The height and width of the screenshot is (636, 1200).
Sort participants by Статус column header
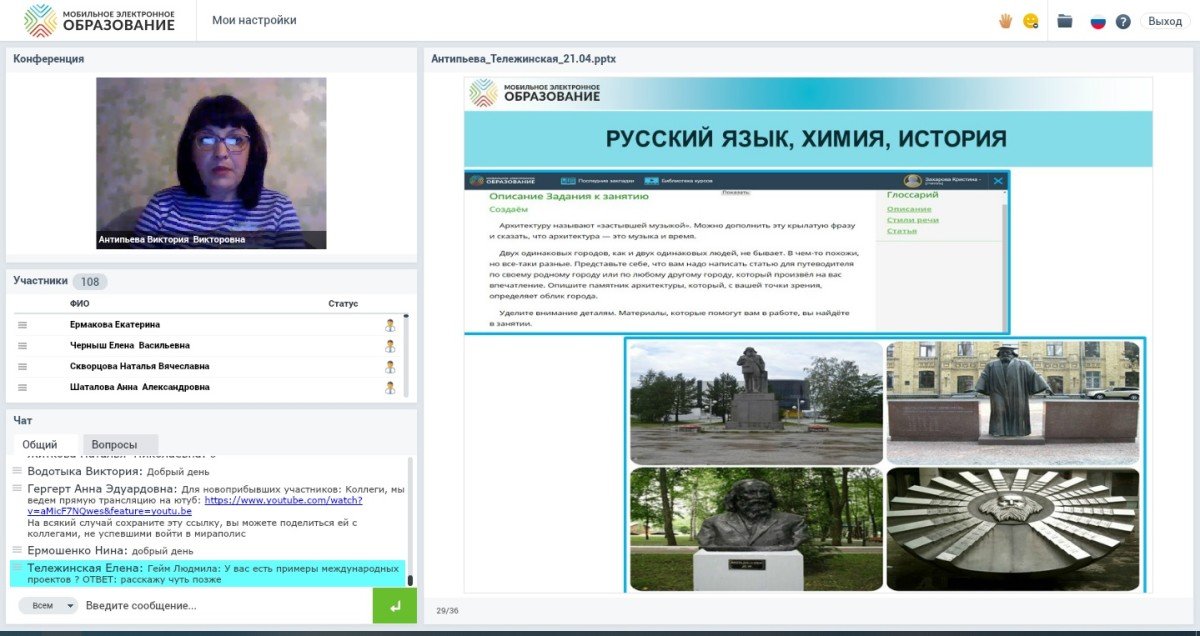click(343, 304)
